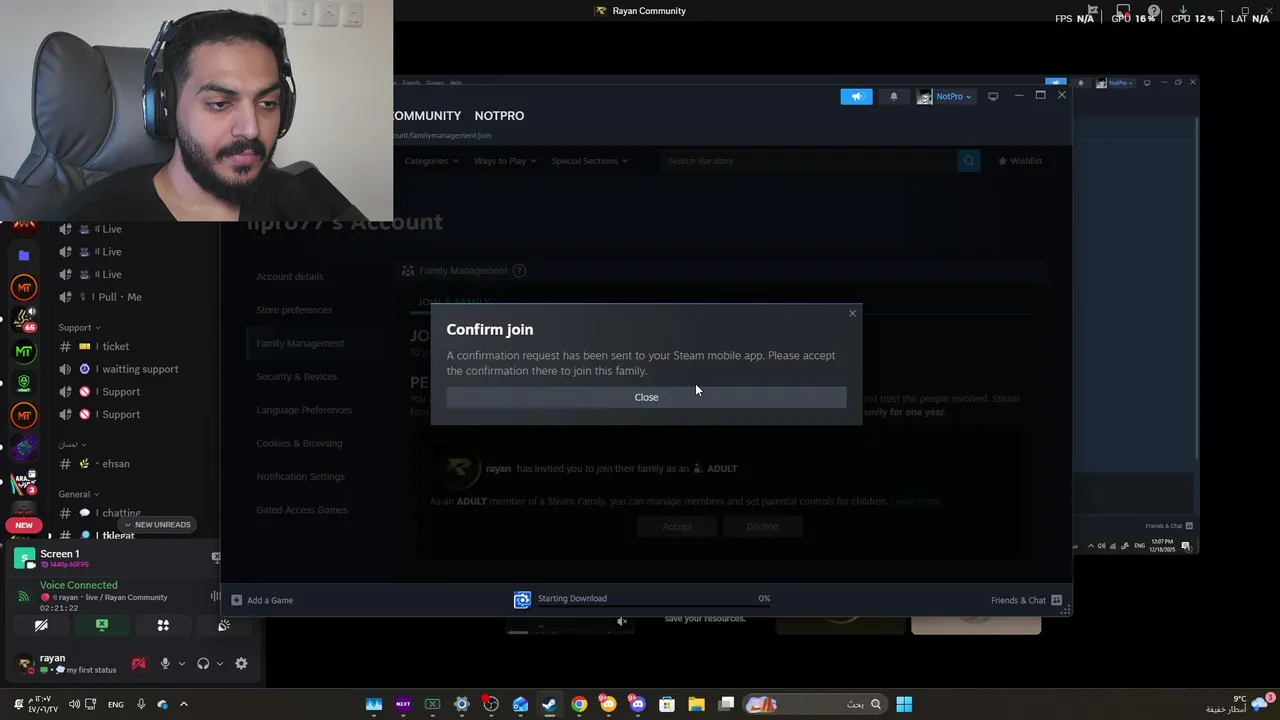Viewport: 1280px width, 720px height.
Task: Click Add a Game in Steam
Action: pyautogui.click(x=262, y=600)
